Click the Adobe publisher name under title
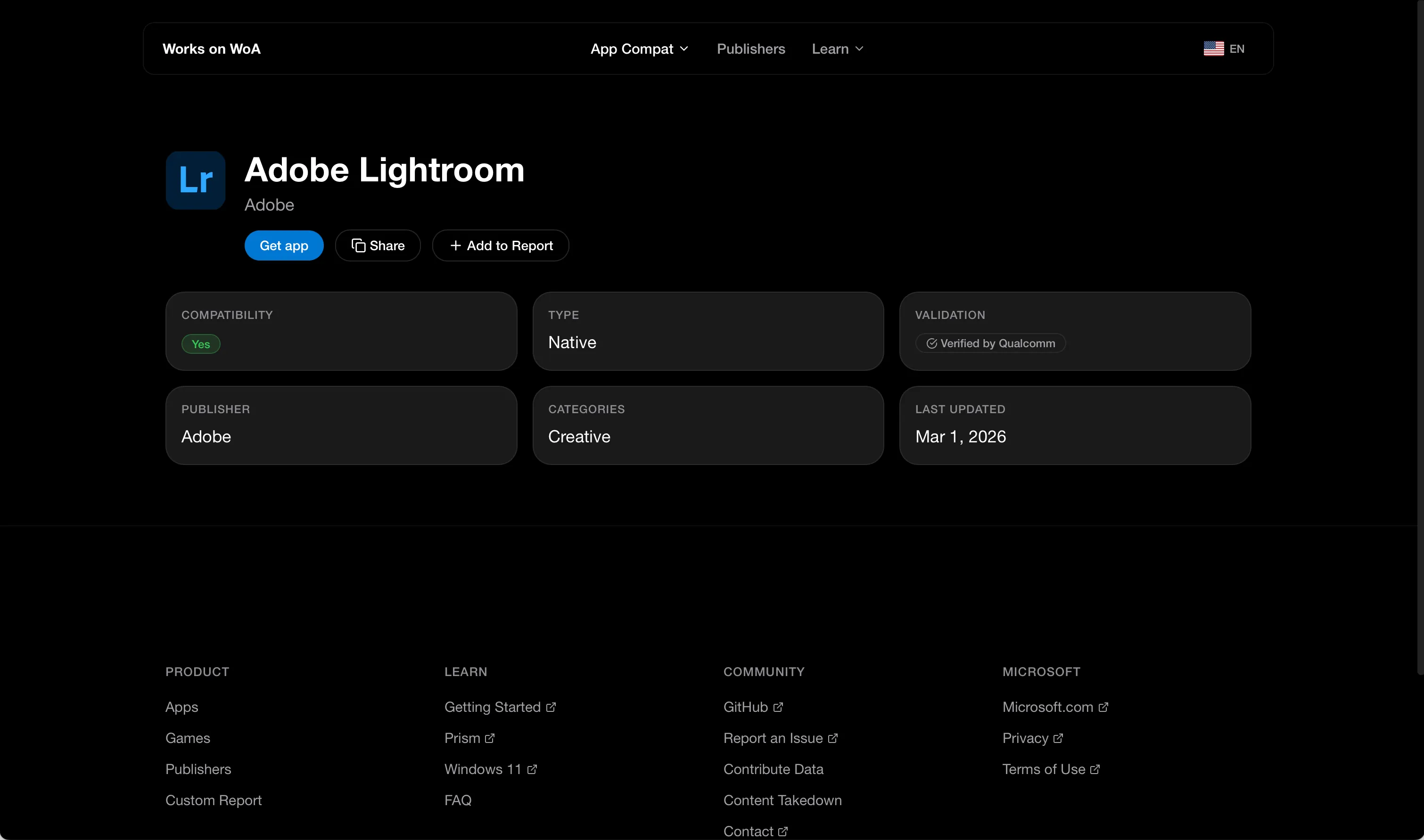Image resolution: width=1424 pixels, height=840 pixels. point(269,205)
